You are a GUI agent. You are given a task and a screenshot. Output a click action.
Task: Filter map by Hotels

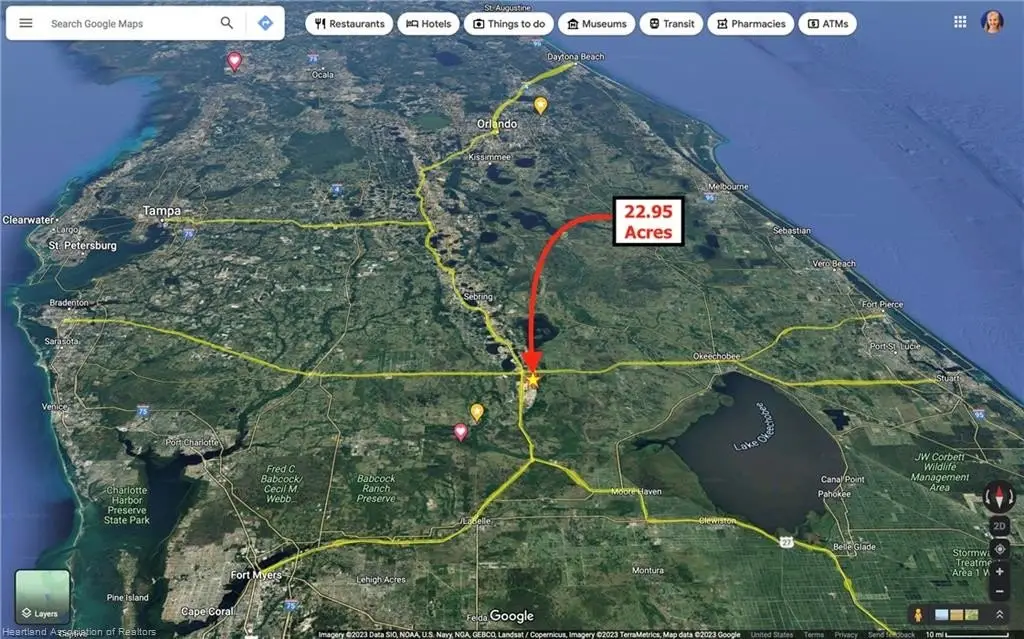(428, 24)
